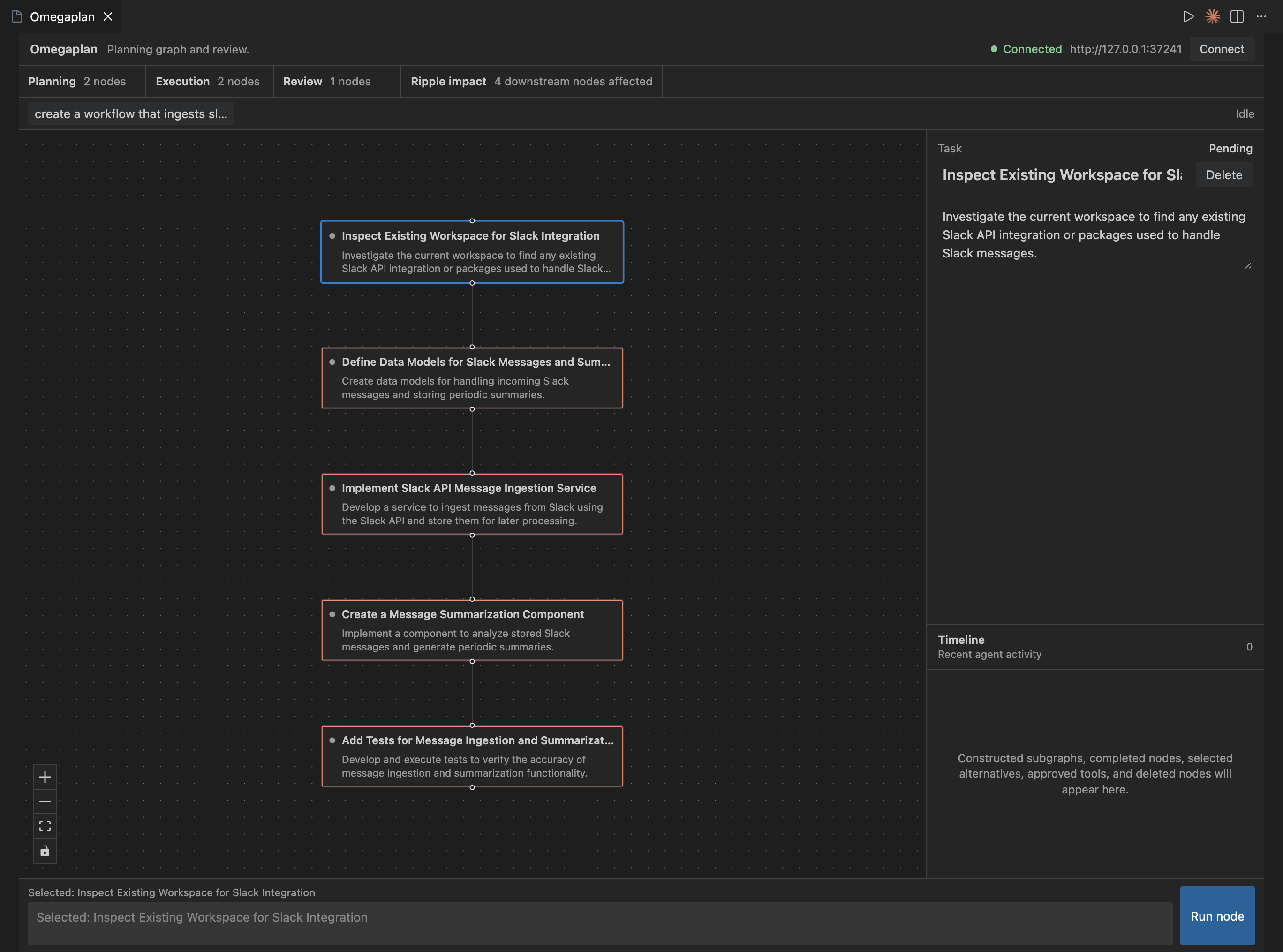The height and width of the screenshot is (952, 1283).
Task: Zoom in on the graph canvas
Action: (45, 777)
